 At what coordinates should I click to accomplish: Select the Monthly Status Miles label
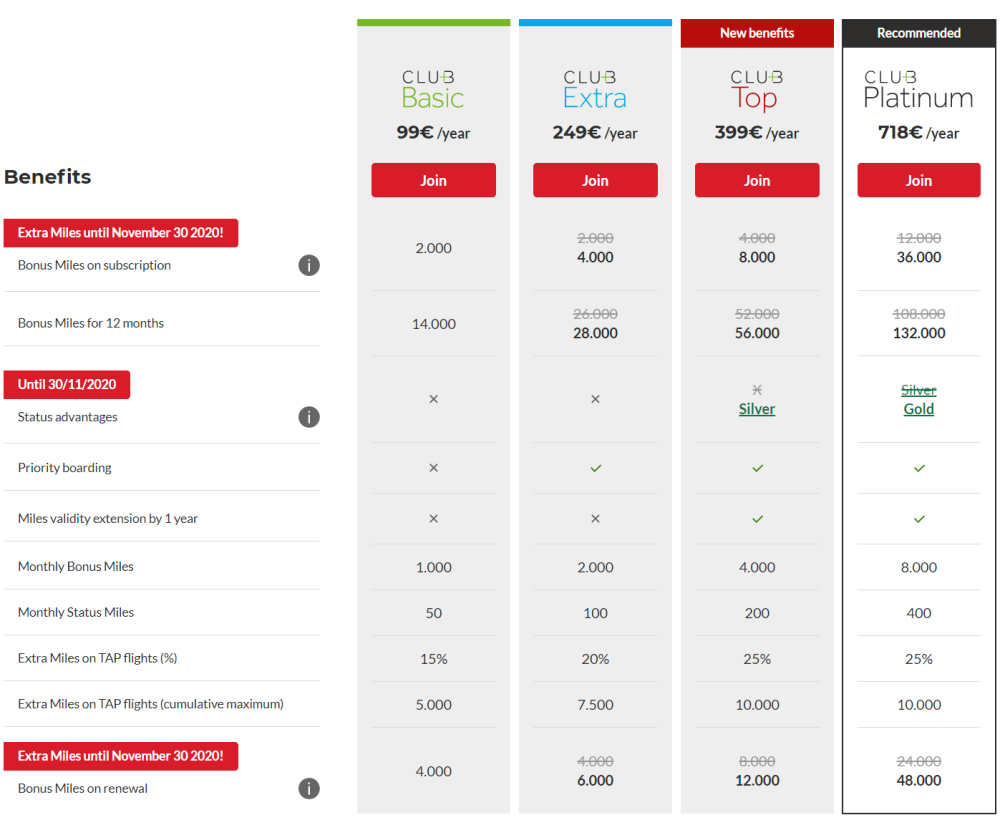pos(76,613)
